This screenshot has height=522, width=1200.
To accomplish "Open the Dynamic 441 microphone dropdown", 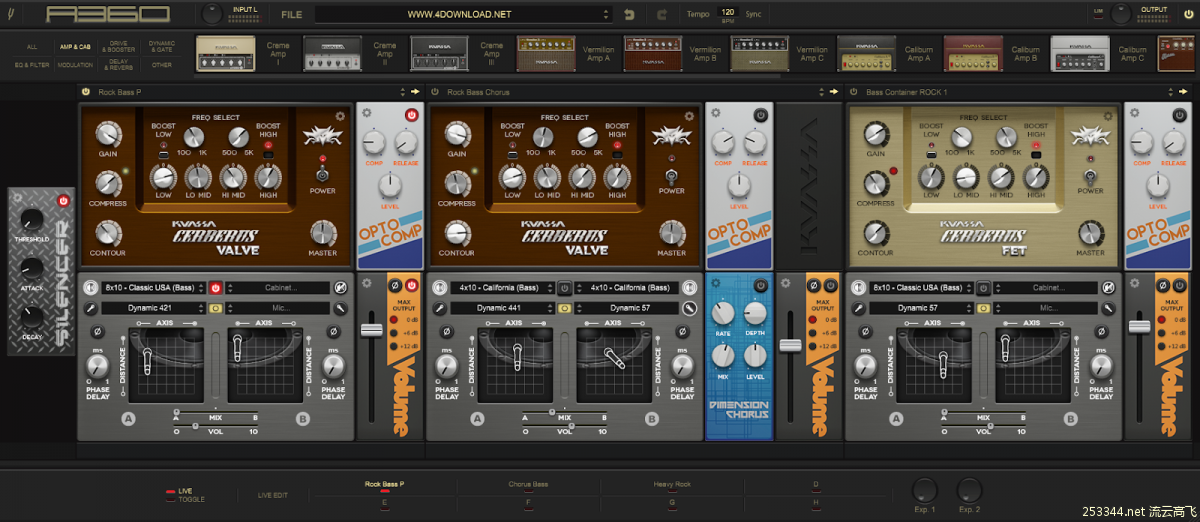I will coord(503,308).
